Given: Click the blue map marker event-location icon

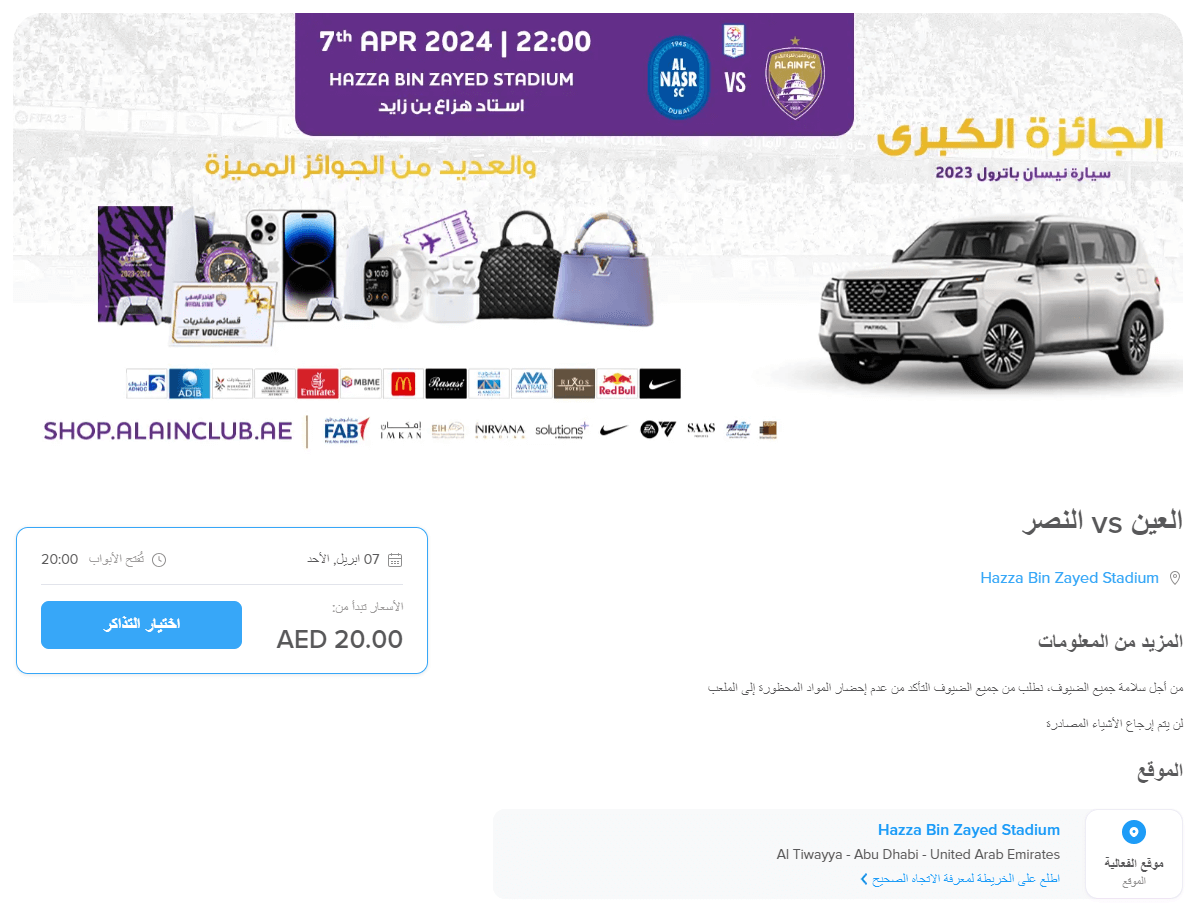Looking at the screenshot, I should click(x=1133, y=832).
